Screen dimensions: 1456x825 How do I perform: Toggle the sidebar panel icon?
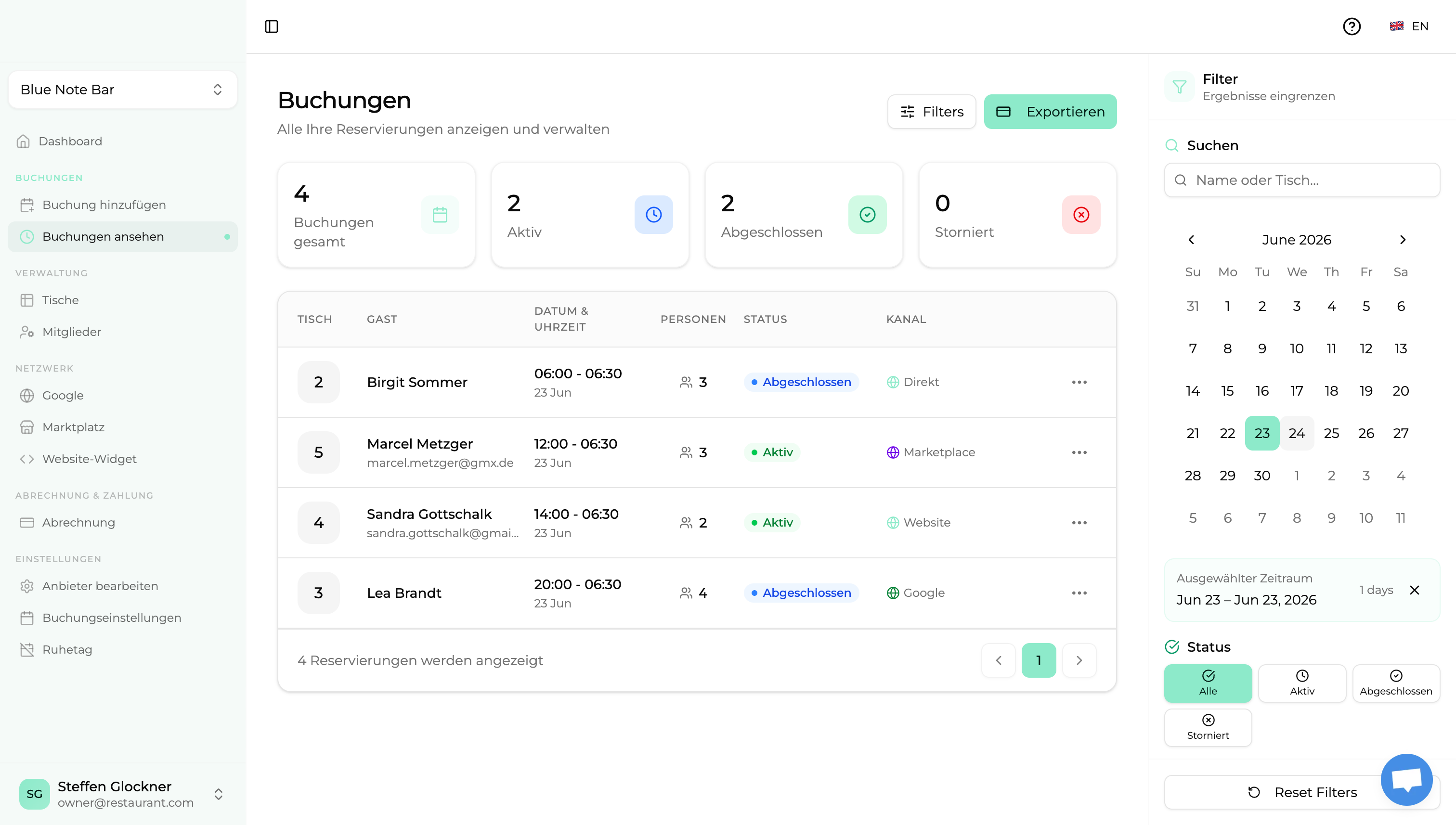(x=272, y=26)
